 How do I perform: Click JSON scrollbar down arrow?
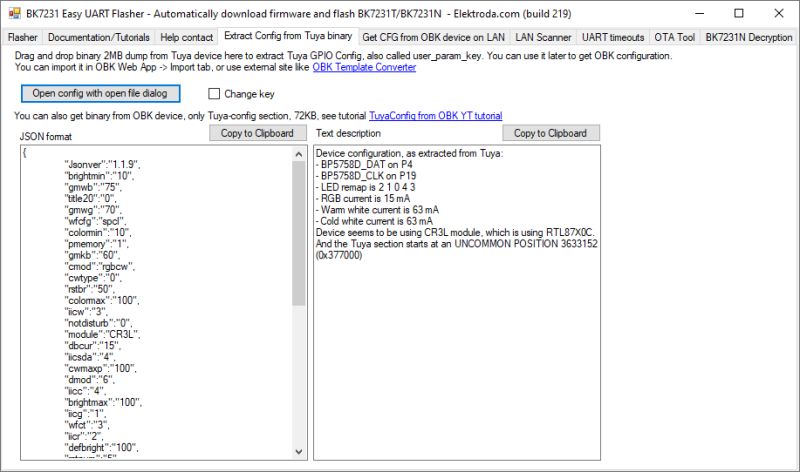[299, 452]
